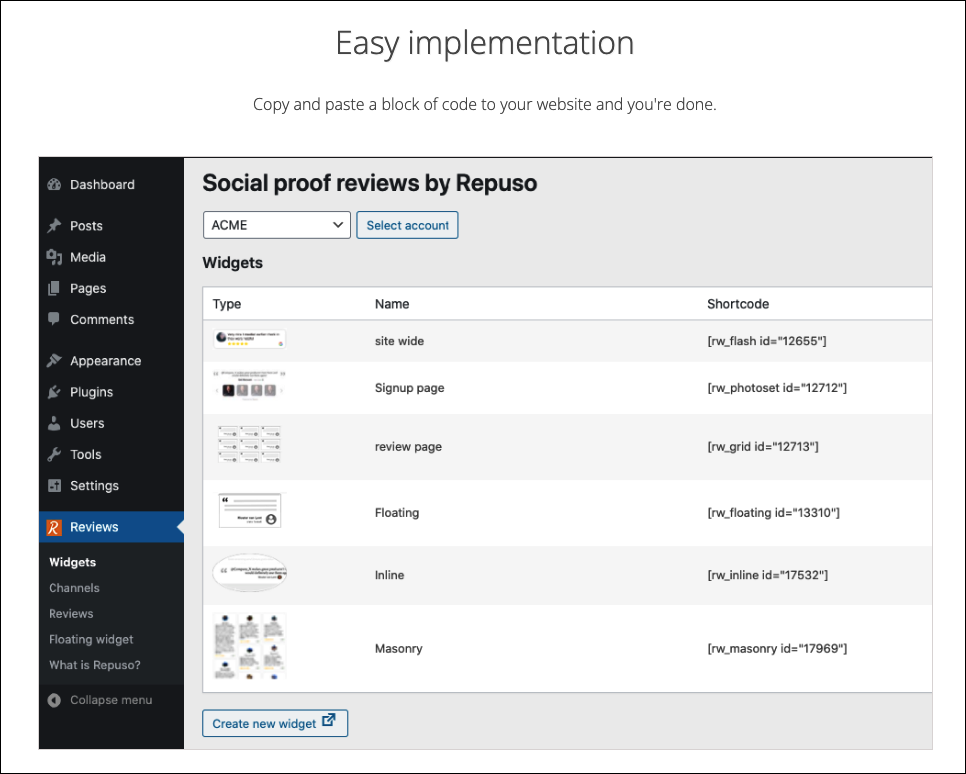
Task: Open the Dashboard from the sidebar
Action: 56,184
